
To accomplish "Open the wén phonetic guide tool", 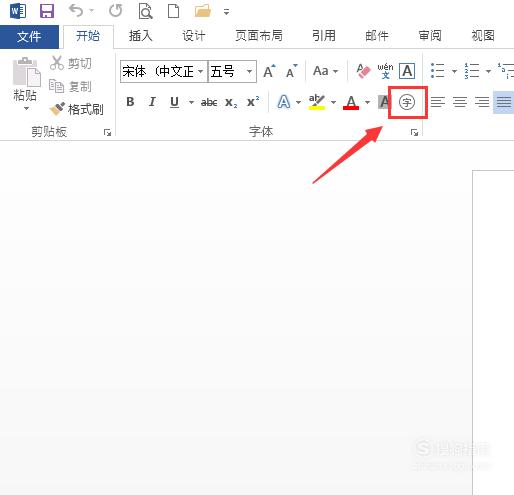I will pyautogui.click(x=385, y=71).
